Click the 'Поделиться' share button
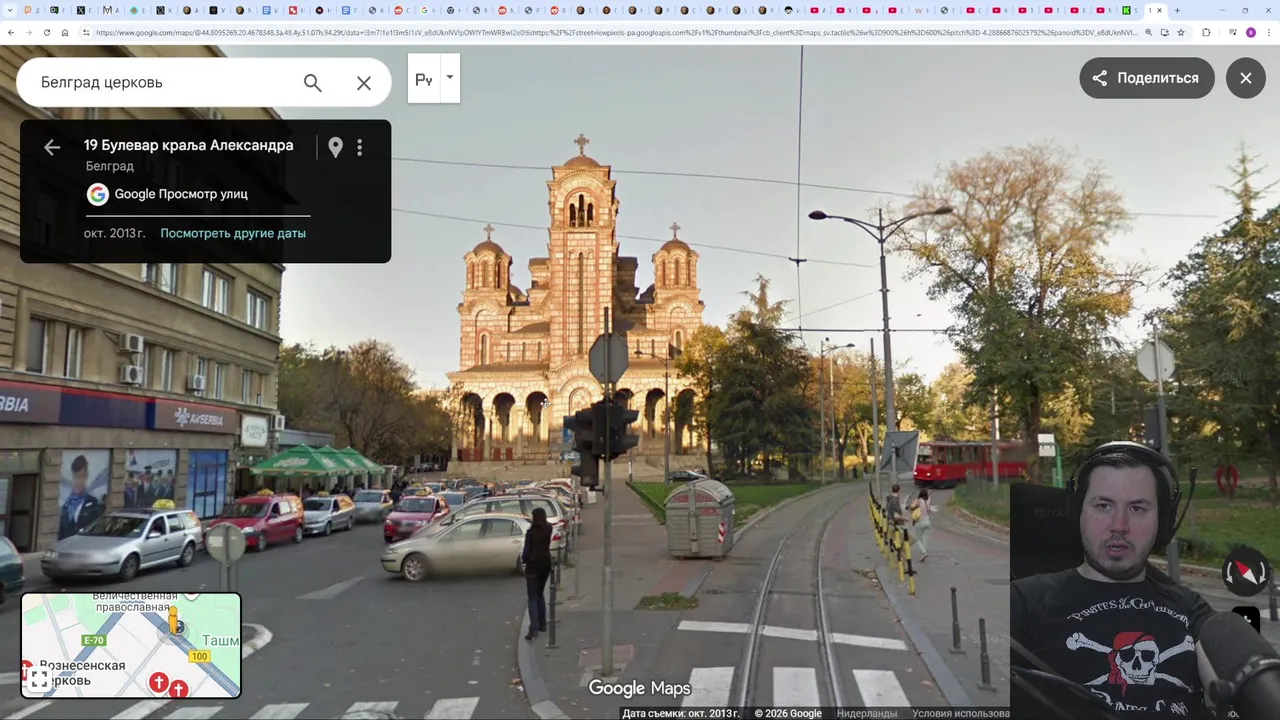The image size is (1280, 720). [1146, 78]
